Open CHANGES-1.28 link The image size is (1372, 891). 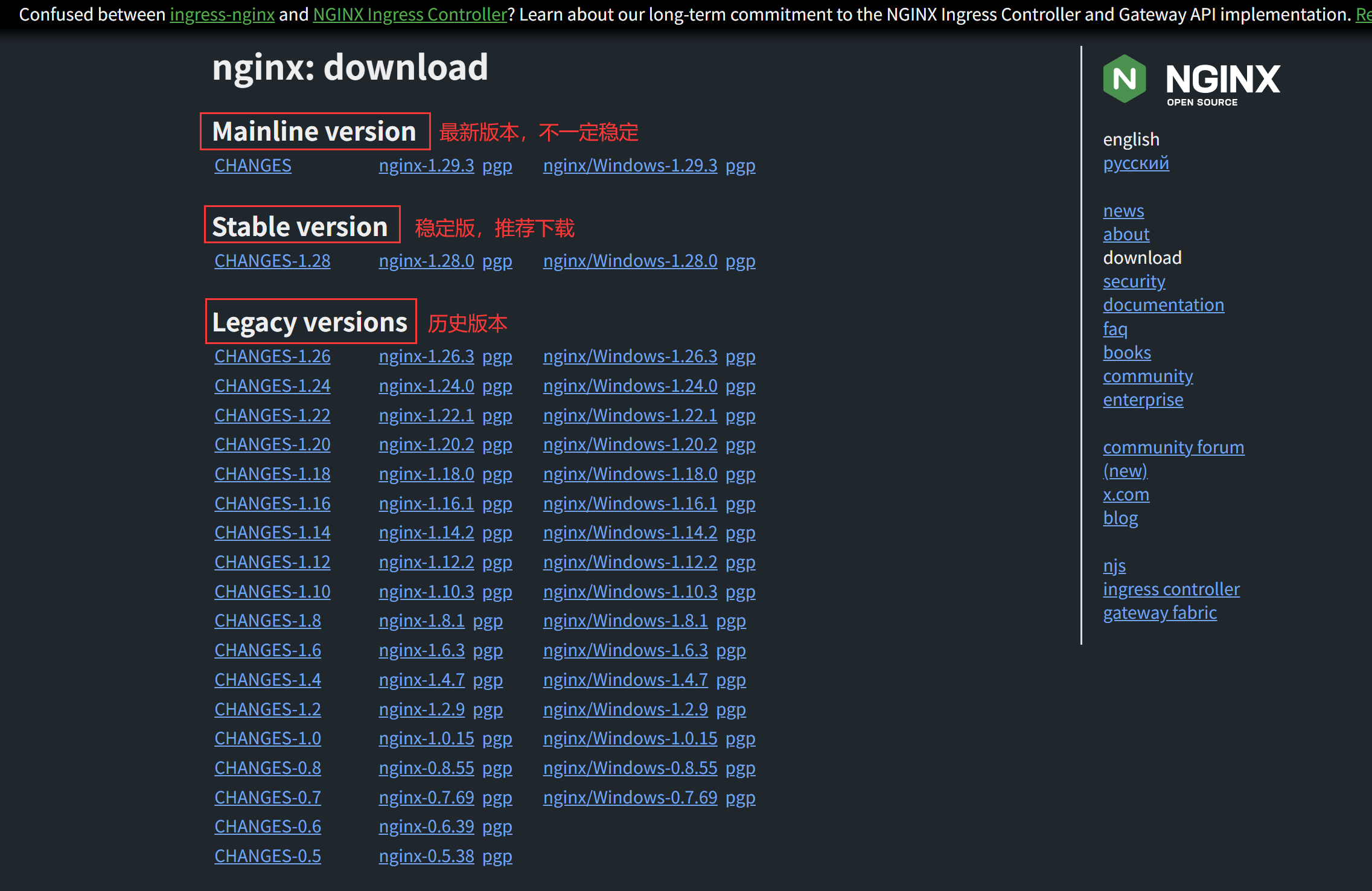tap(272, 261)
